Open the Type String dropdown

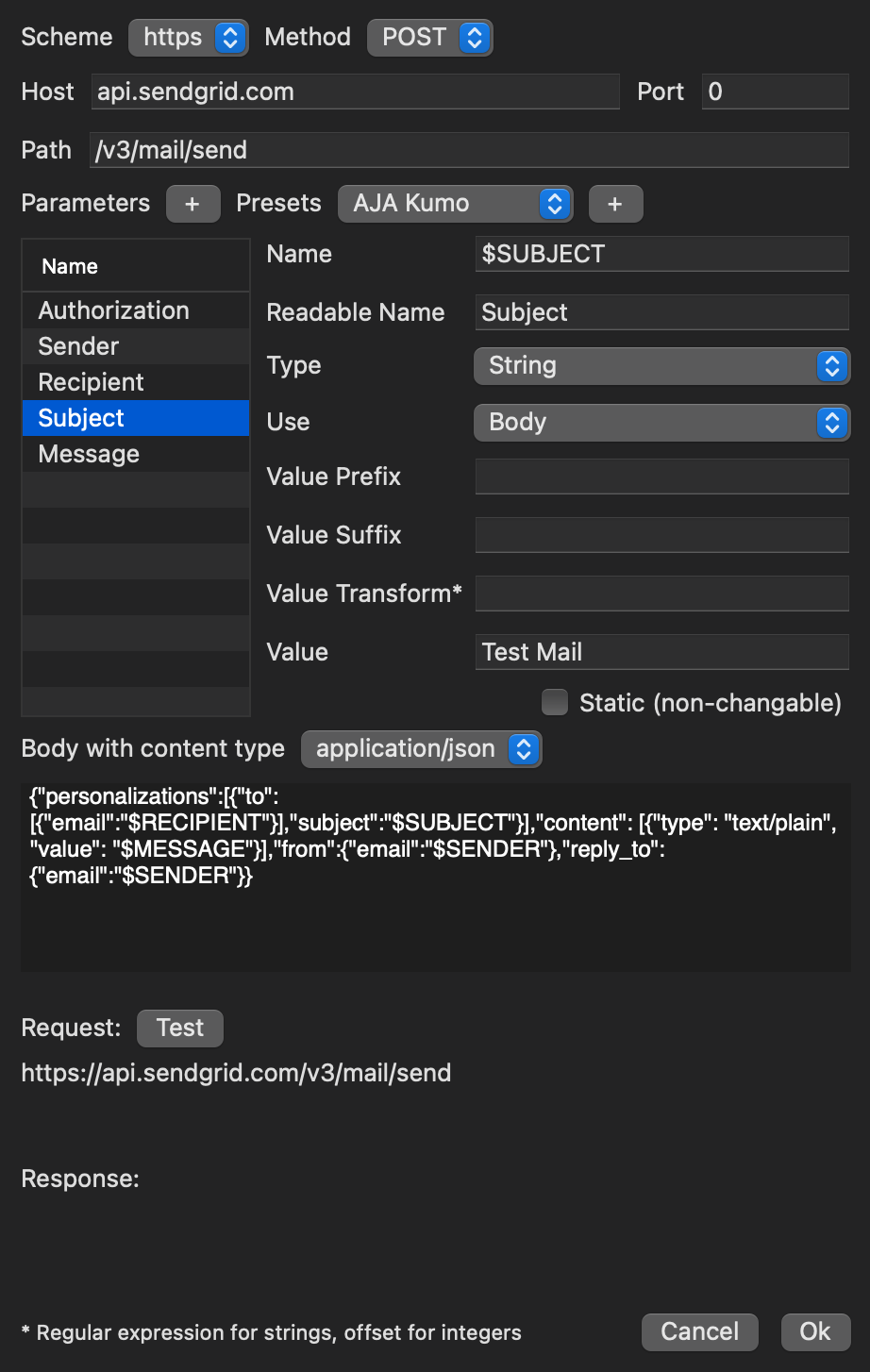pos(661,366)
